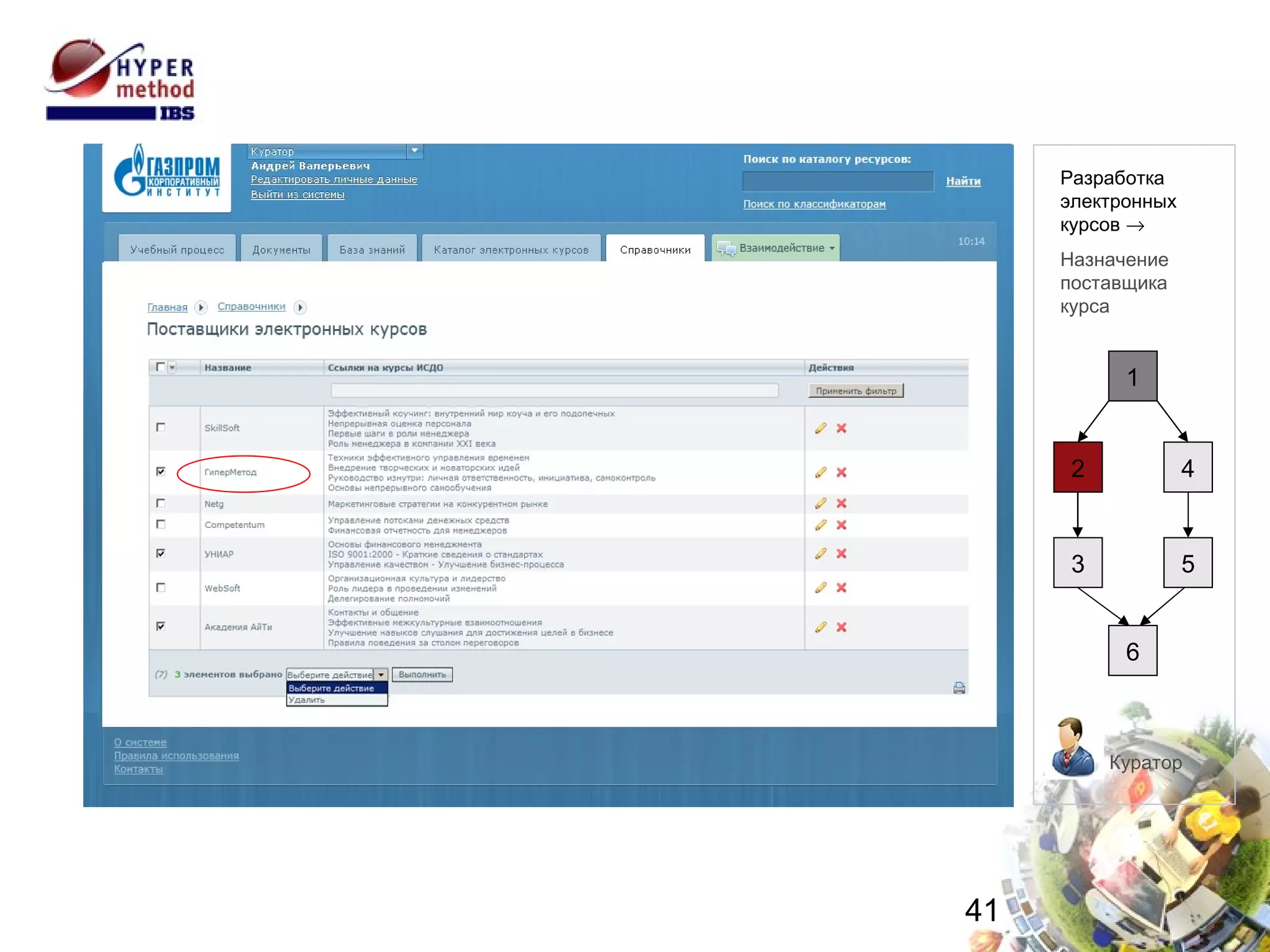Choose Удалить in the action list
1270x952 pixels.
[337, 700]
